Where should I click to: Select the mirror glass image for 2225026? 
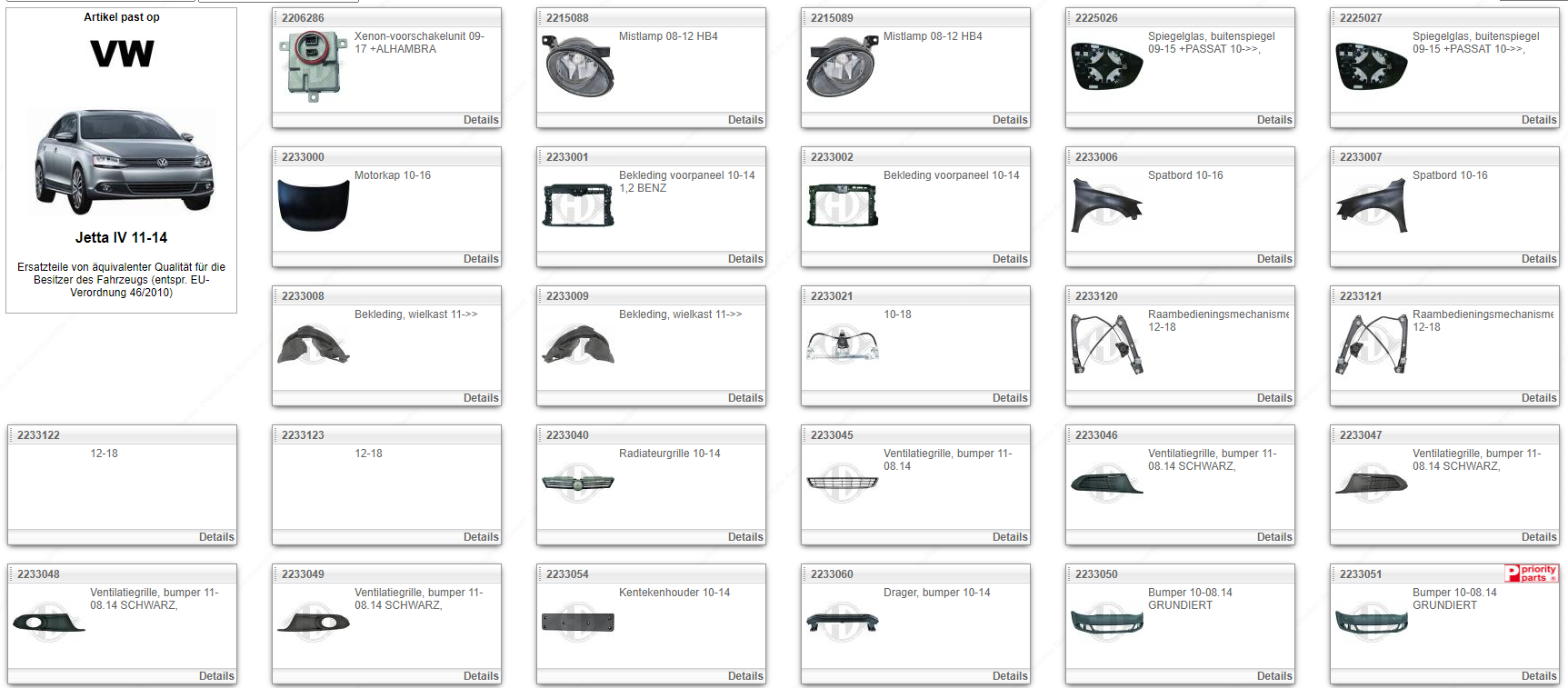[x=1106, y=66]
